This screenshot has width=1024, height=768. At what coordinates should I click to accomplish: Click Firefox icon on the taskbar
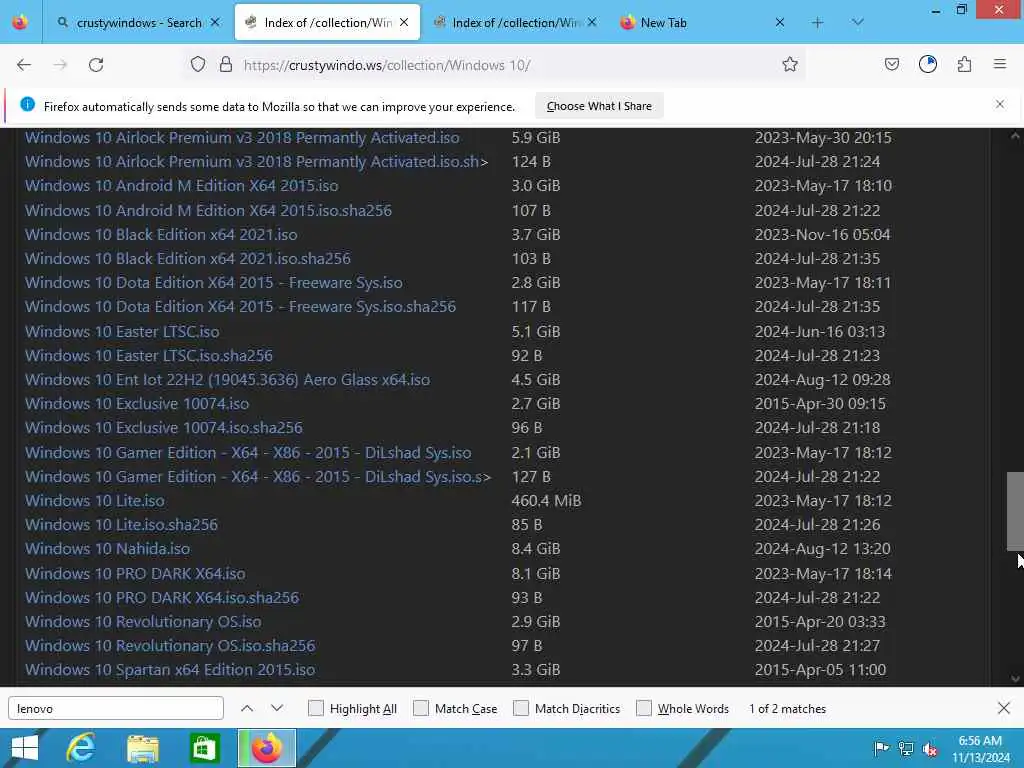[x=266, y=748]
